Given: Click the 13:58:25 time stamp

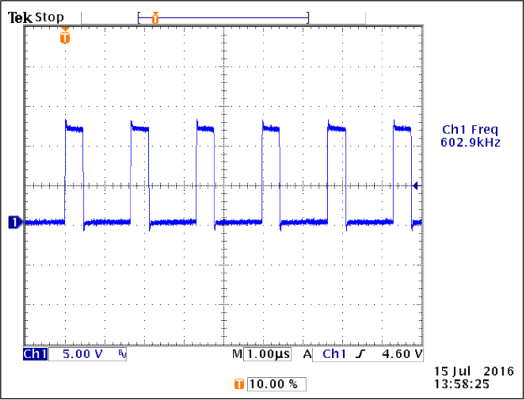Looking at the screenshot, I should pos(462,384).
